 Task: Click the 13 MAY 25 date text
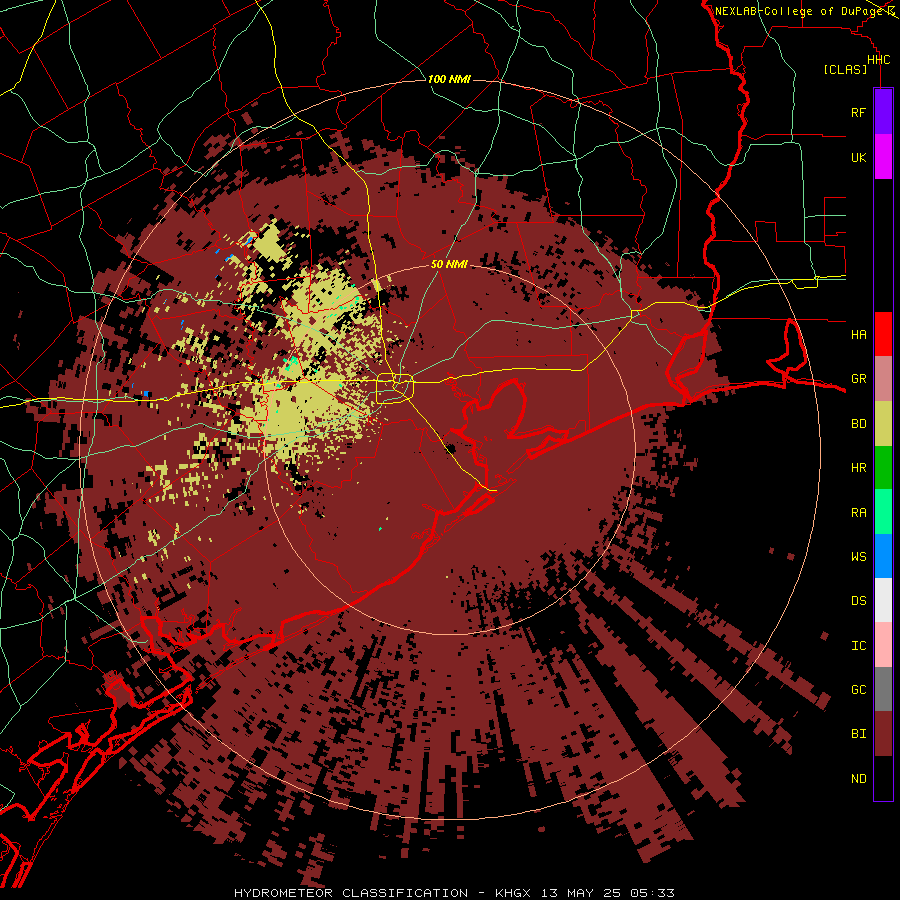(582, 893)
